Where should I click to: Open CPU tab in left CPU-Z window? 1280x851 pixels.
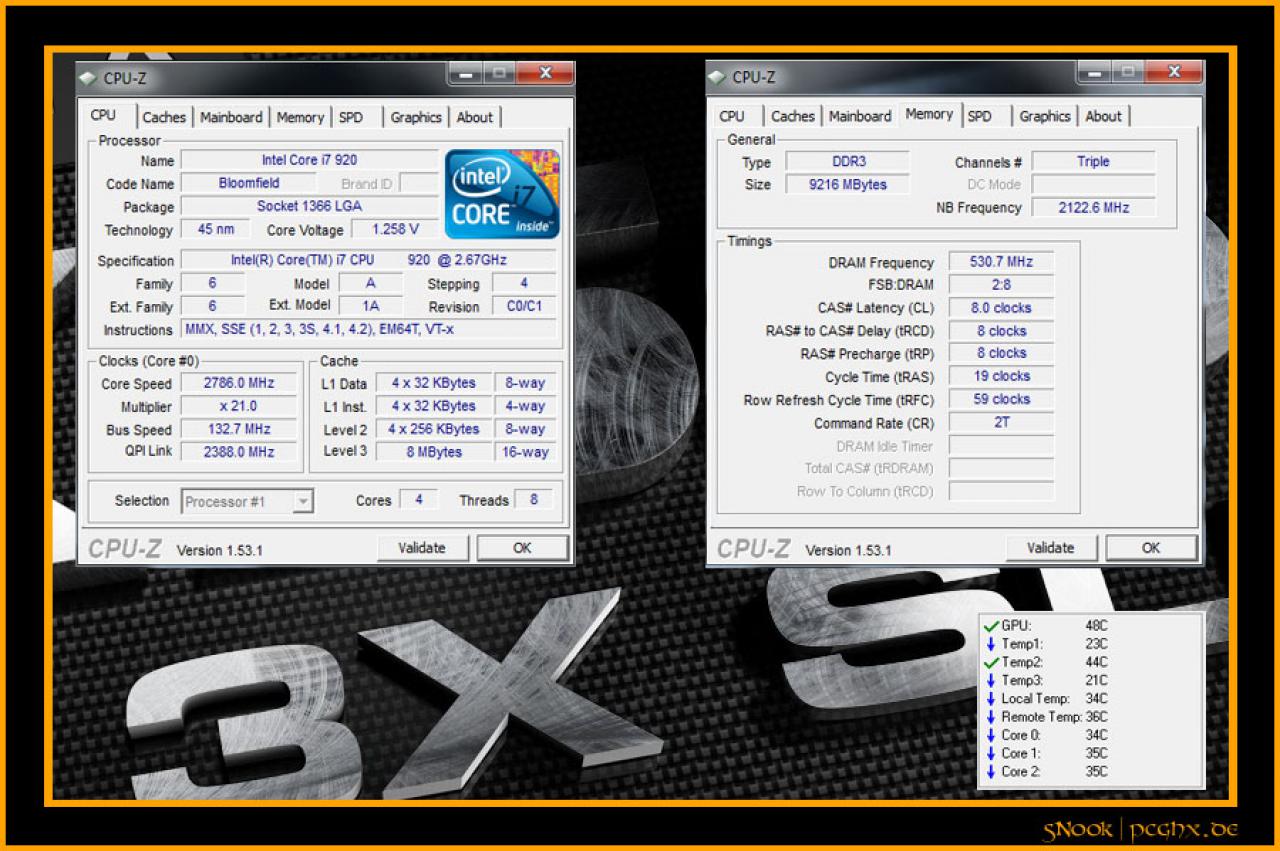(104, 115)
